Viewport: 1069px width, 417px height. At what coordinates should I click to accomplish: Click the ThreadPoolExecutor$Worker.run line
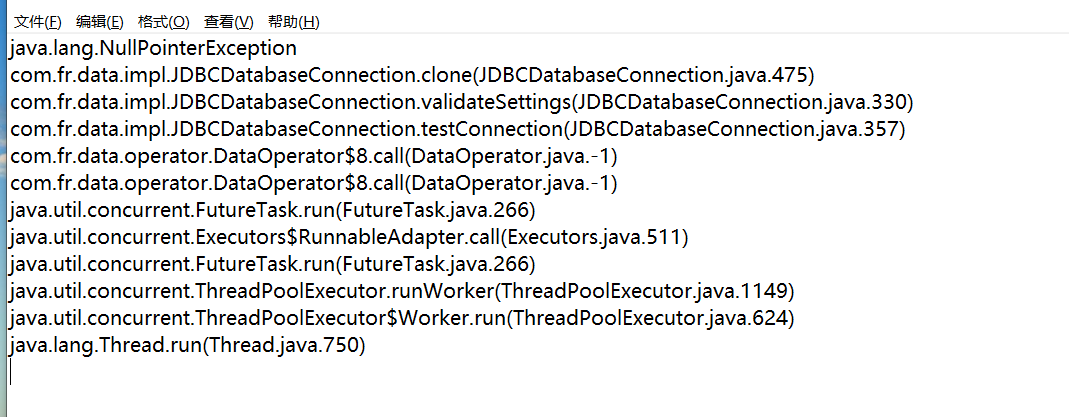(400, 318)
